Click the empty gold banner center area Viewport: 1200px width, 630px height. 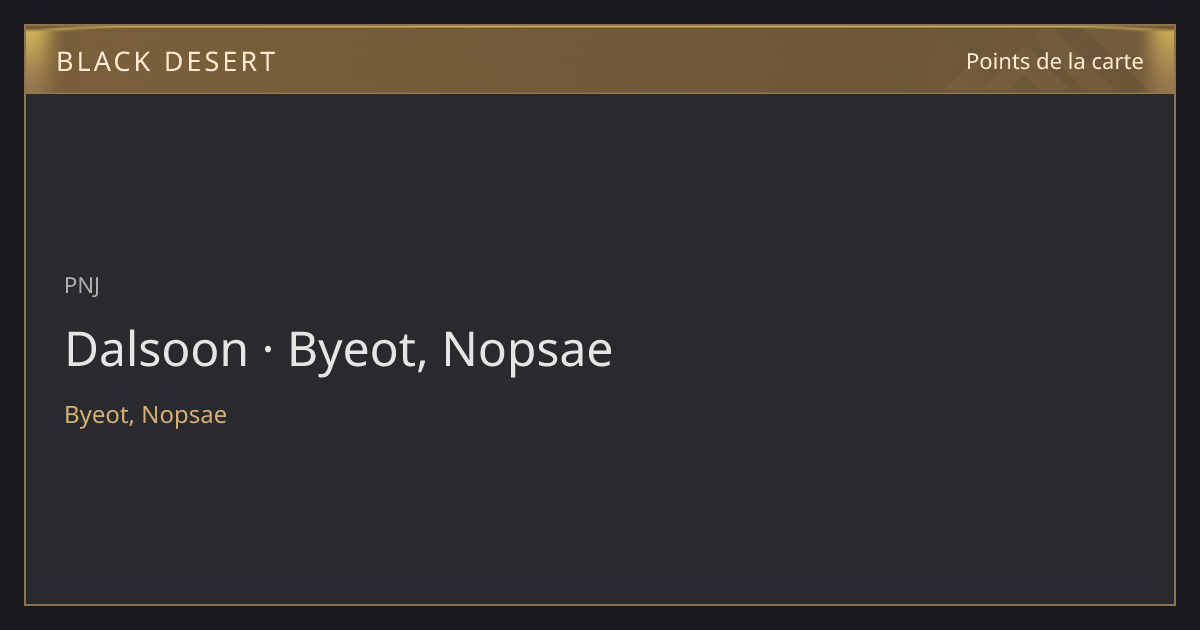pos(600,60)
